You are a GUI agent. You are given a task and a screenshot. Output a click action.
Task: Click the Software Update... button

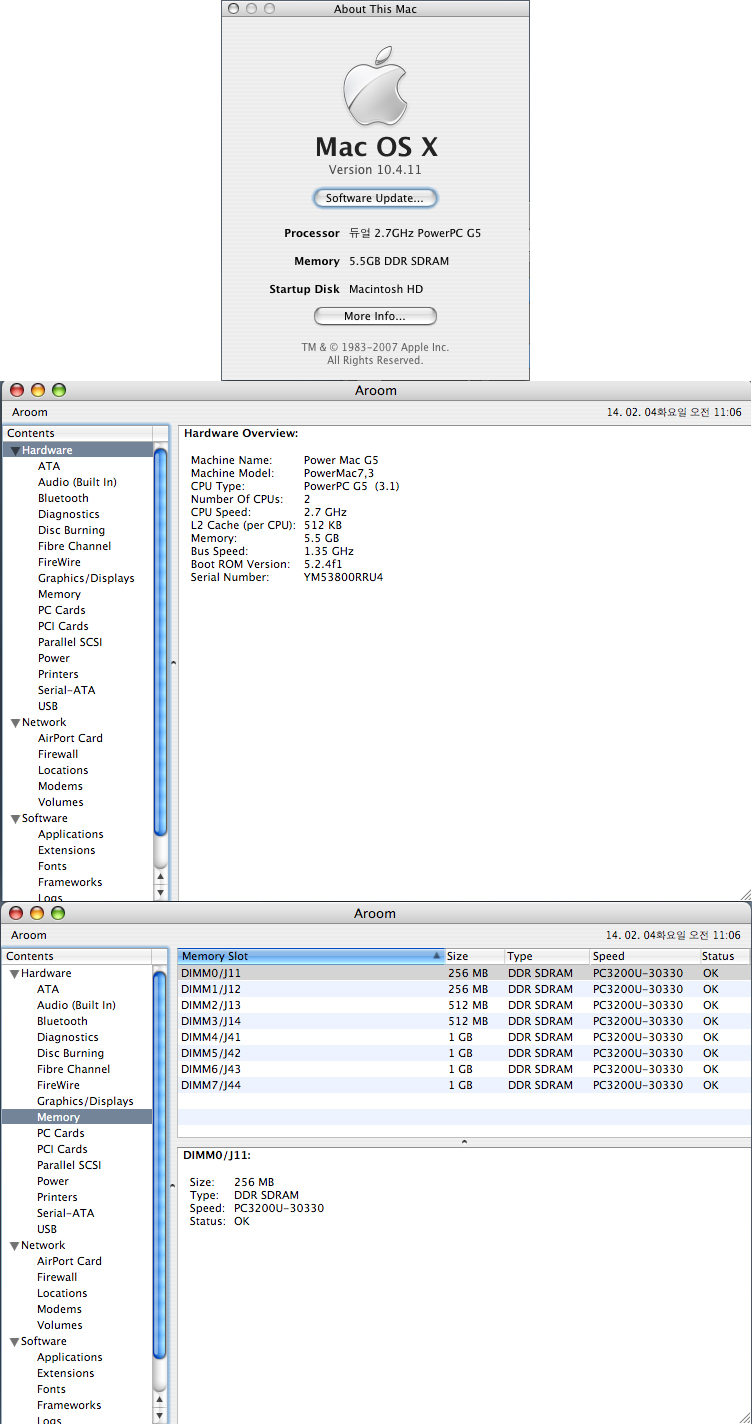pyautogui.click(x=375, y=198)
